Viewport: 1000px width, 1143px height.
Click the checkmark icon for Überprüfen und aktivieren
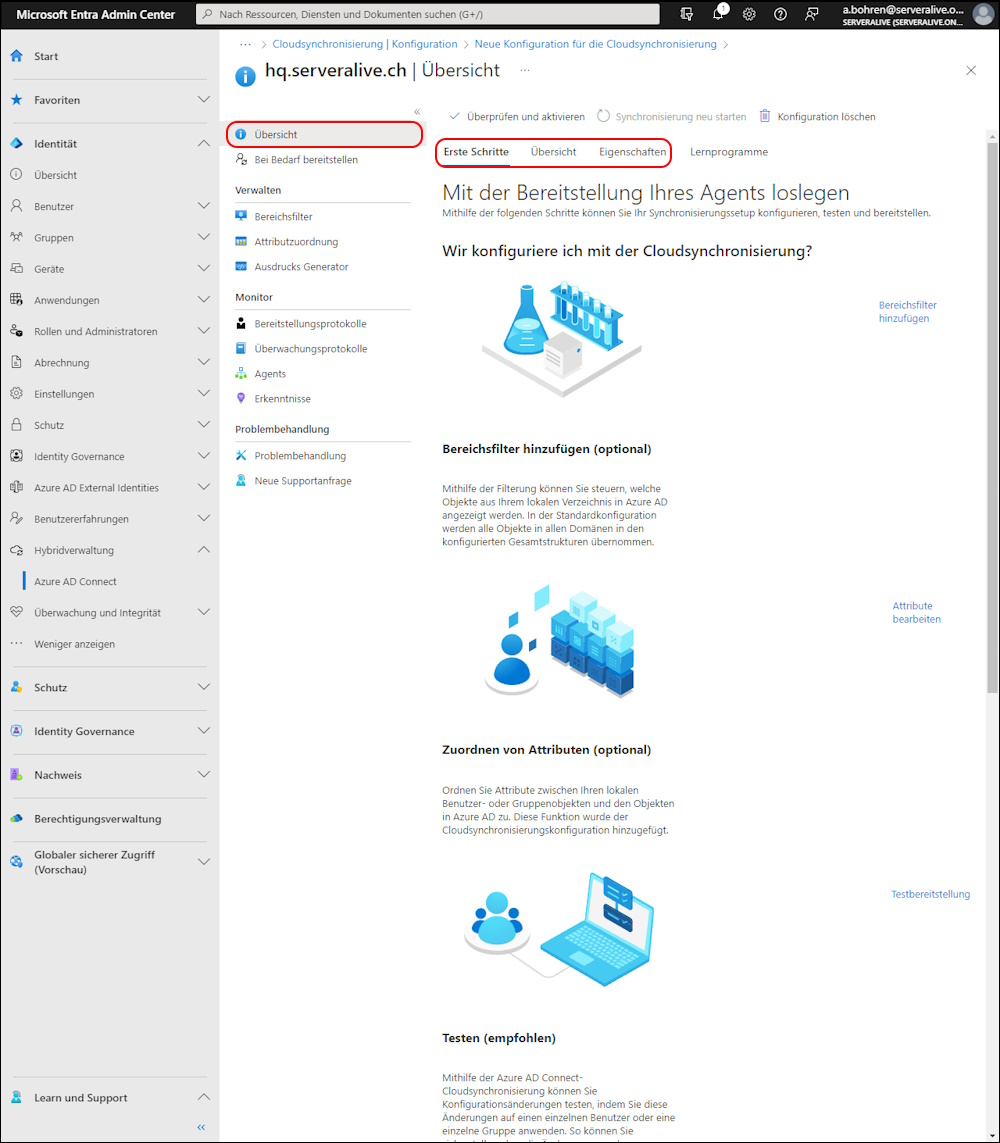tap(455, 116)
